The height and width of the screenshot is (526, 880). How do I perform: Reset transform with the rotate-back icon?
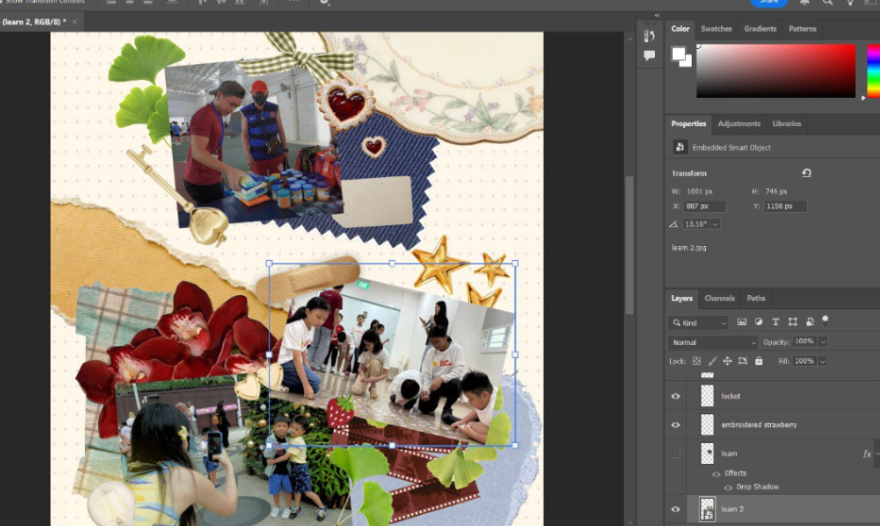click(806, 173)
